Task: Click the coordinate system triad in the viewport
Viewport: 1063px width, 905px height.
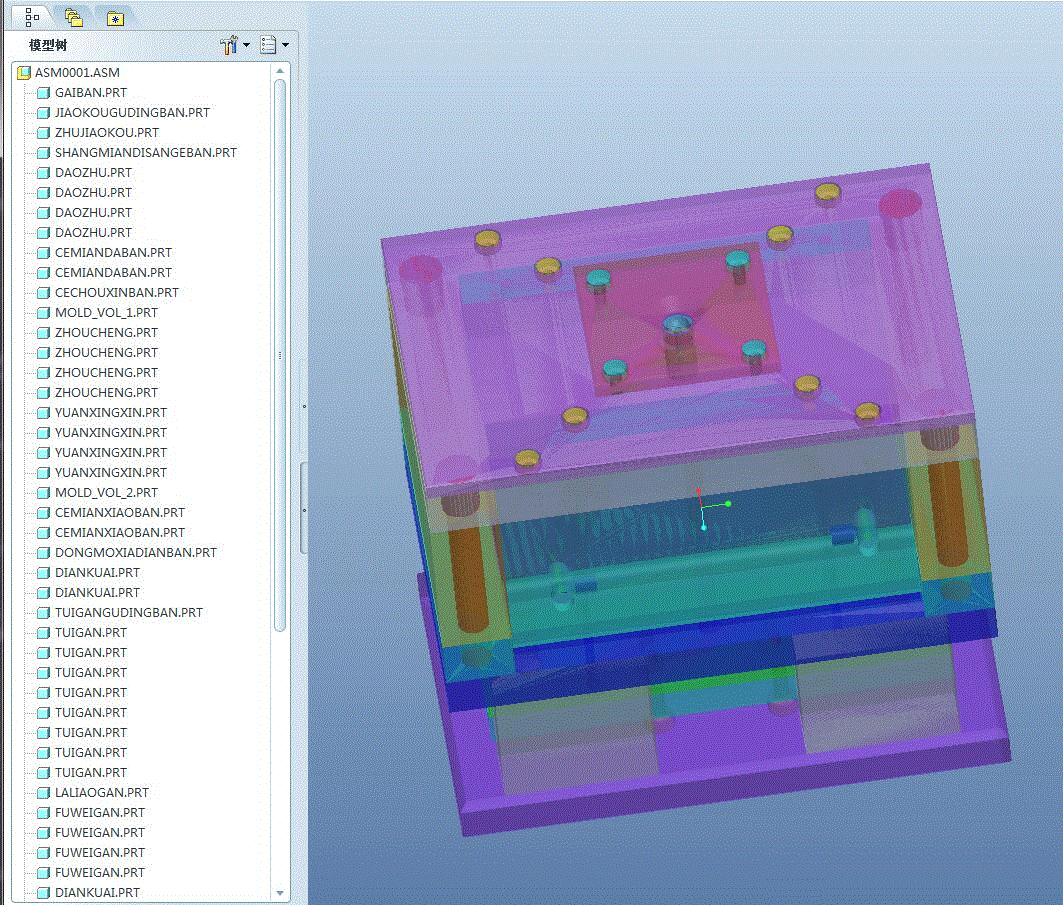Action: pyautogui.click(x=712, y=507)
